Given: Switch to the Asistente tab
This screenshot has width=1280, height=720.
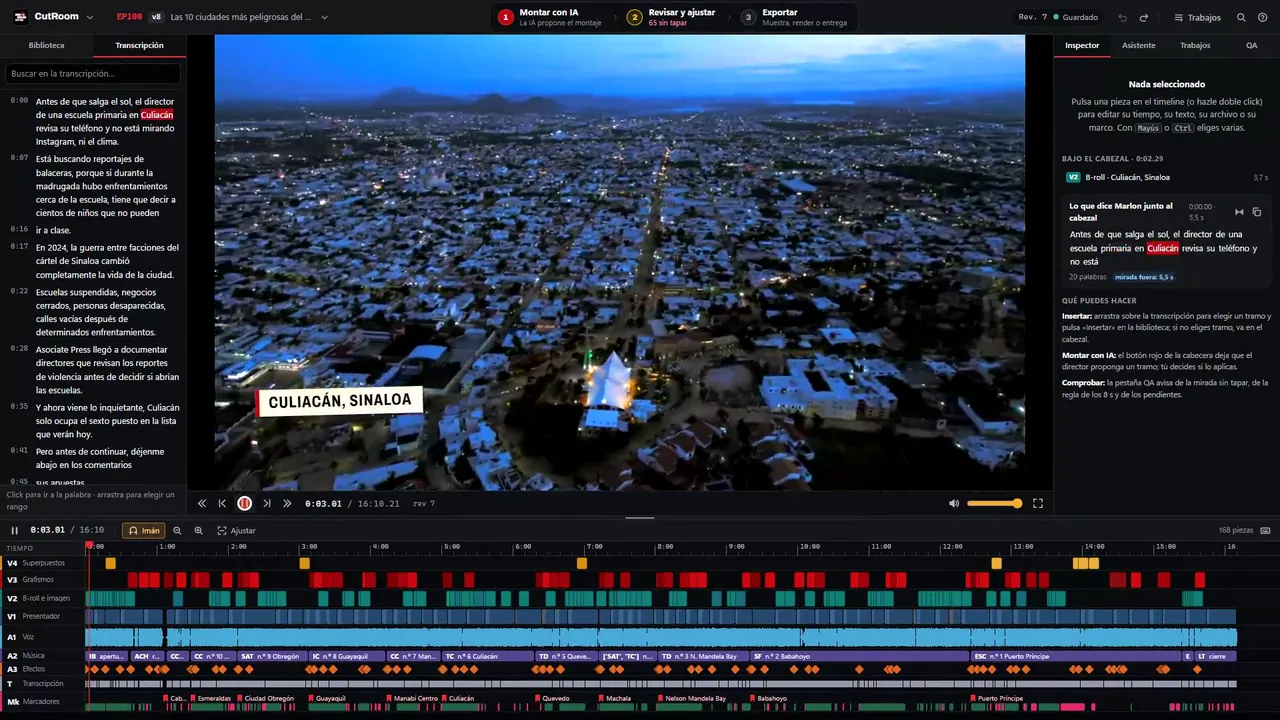Looking at the screenshot, I should pos(1138,45).
